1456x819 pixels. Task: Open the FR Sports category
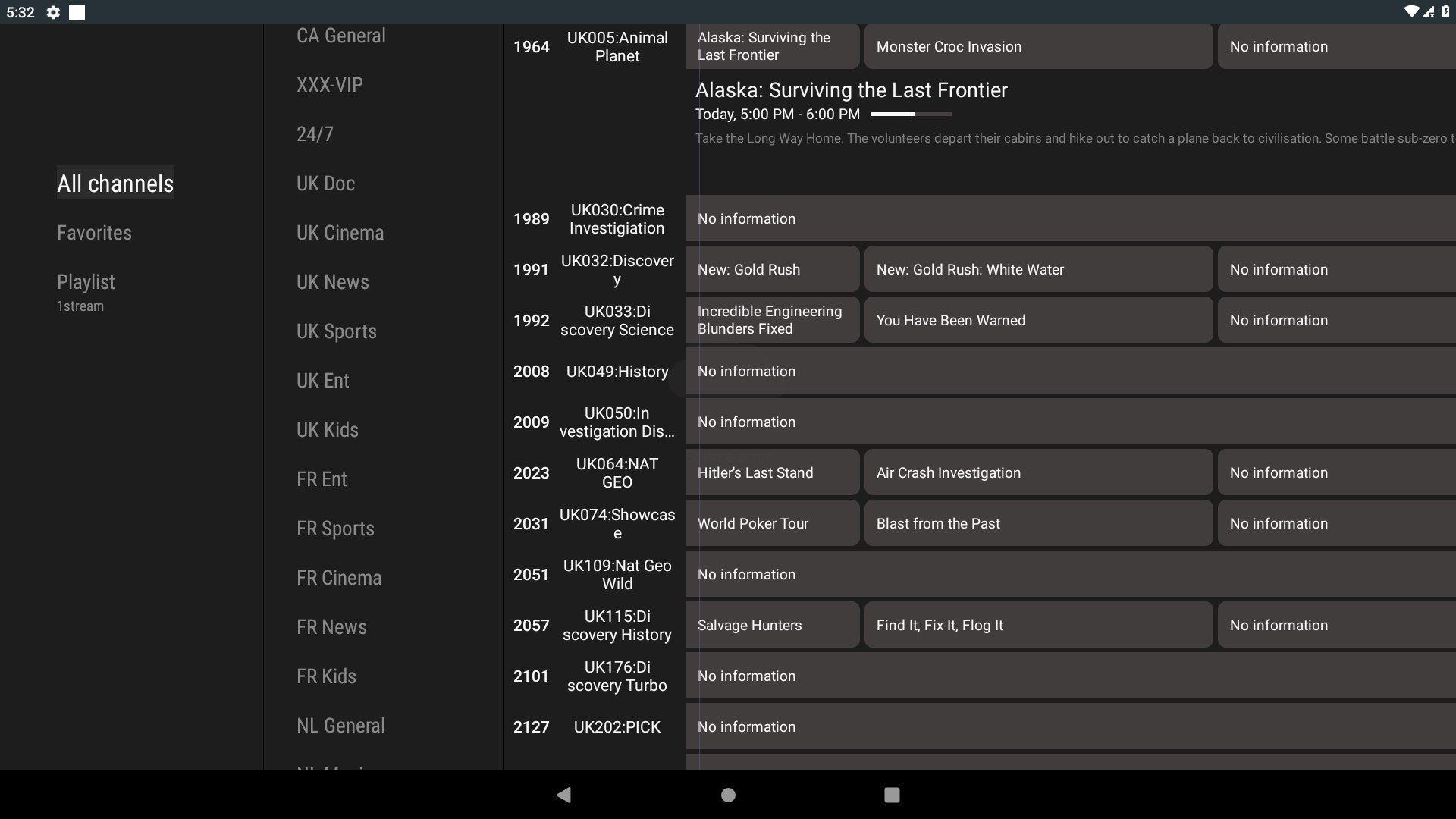pos(335,528)
